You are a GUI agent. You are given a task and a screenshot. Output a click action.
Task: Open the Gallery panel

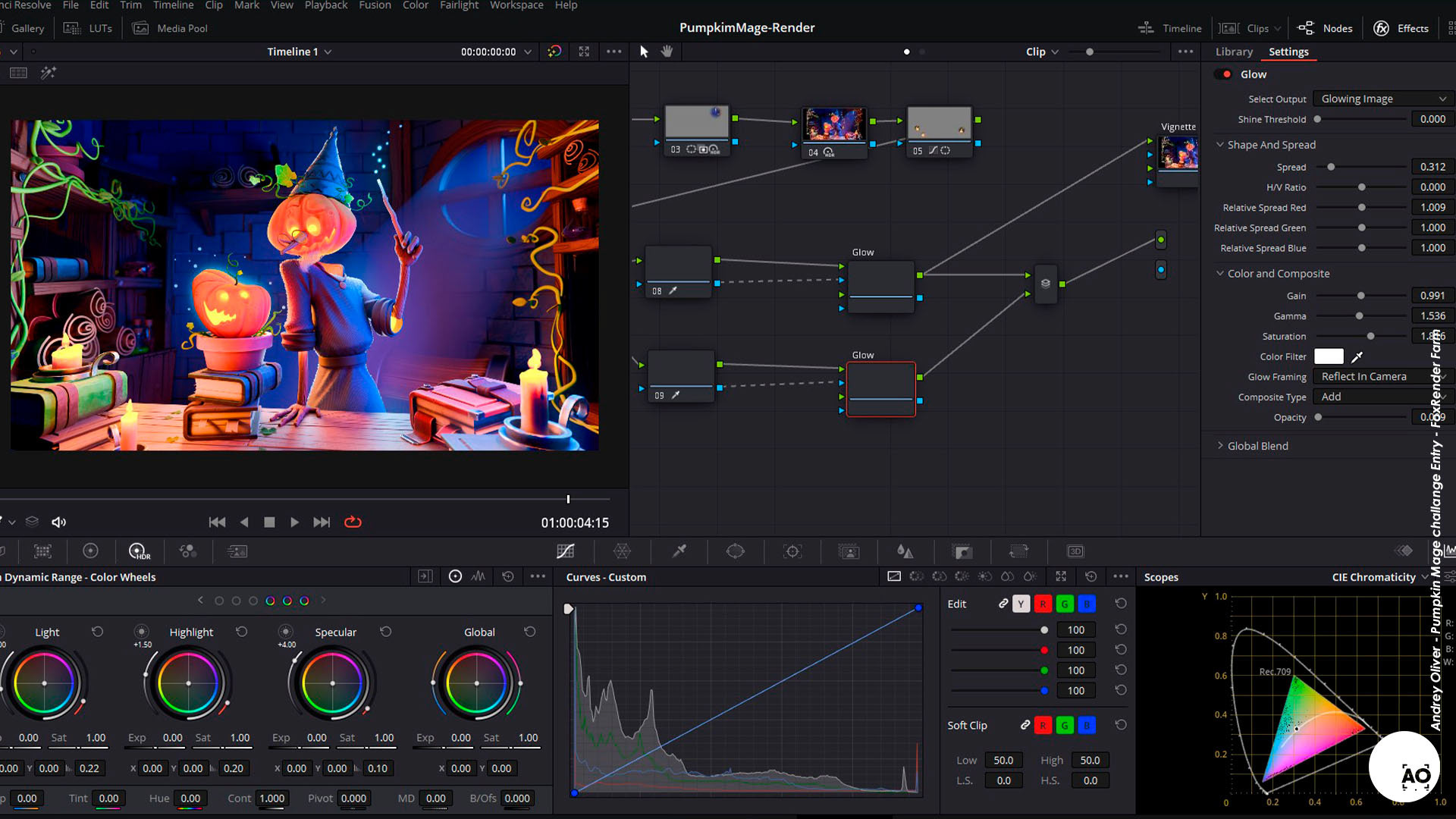(23, 28)
